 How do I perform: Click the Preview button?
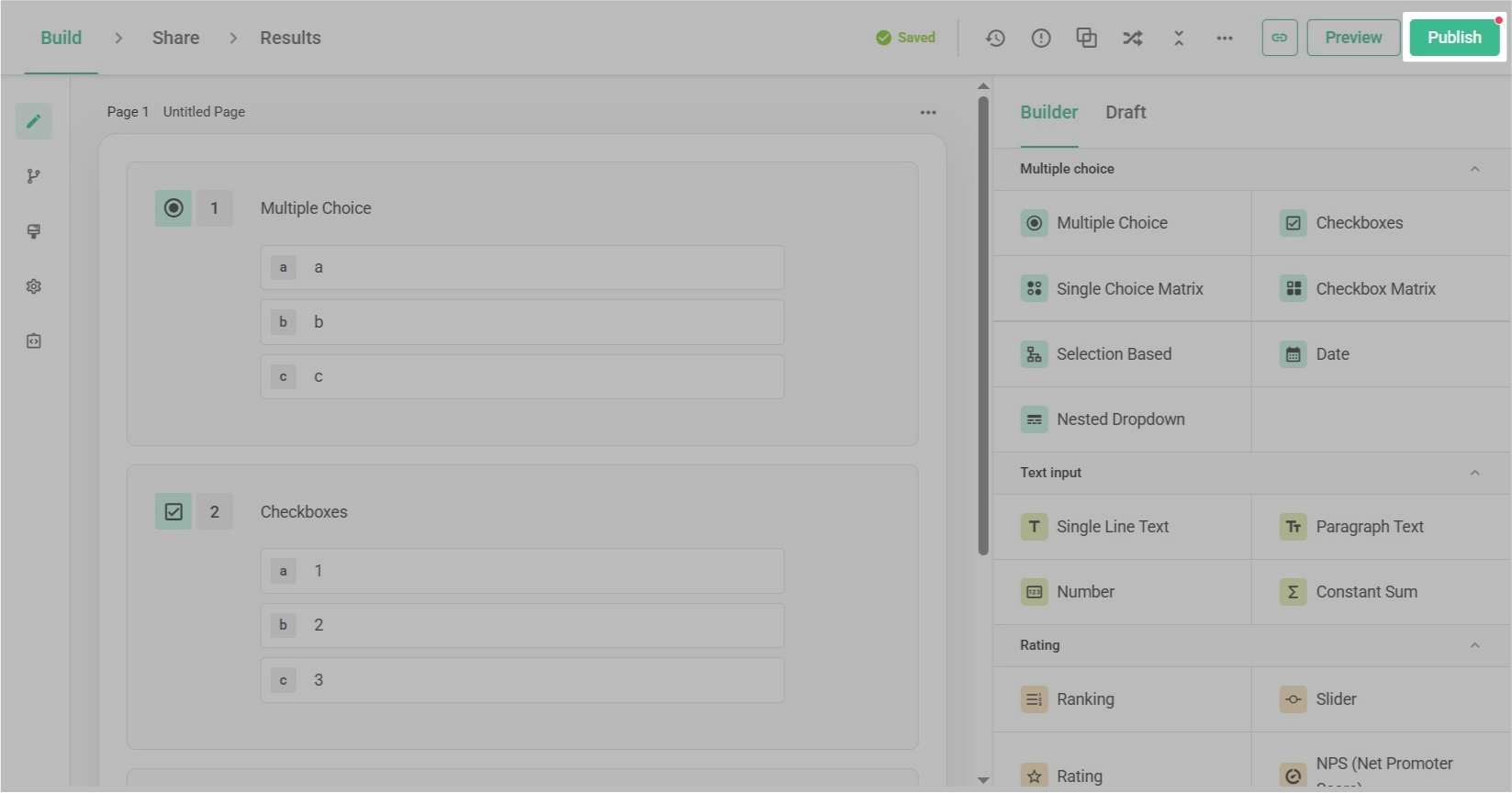pos(1353,38)
